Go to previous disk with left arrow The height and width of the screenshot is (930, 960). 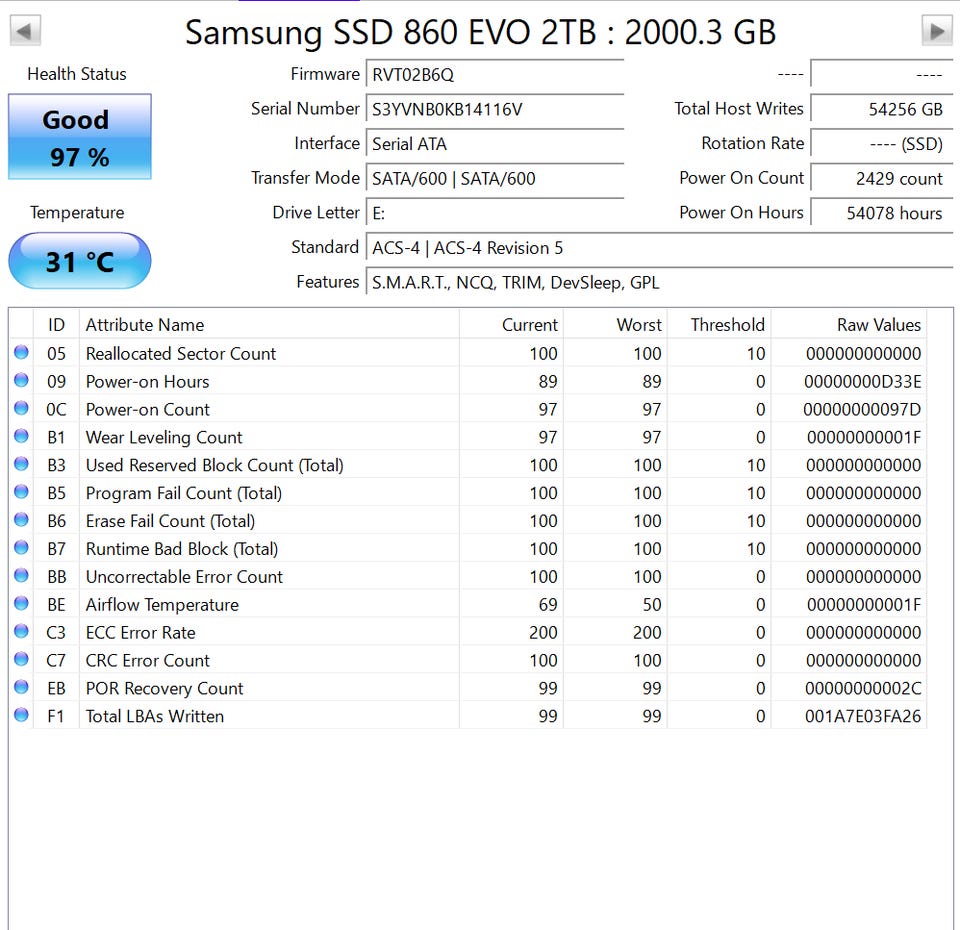25,31
